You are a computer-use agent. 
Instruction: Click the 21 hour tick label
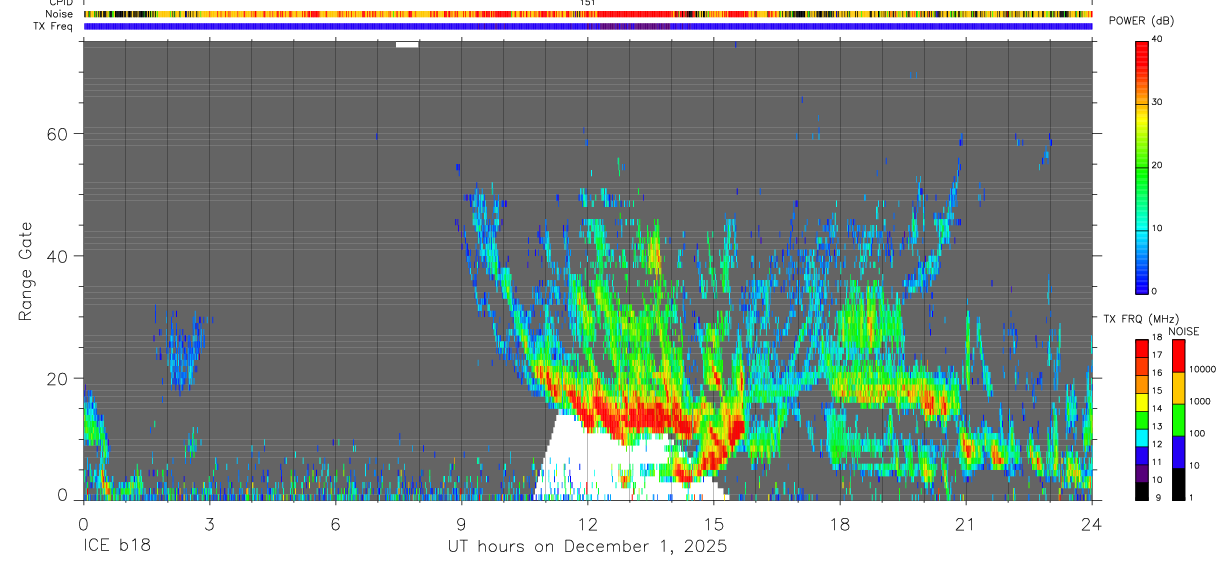tap(966, 523)
